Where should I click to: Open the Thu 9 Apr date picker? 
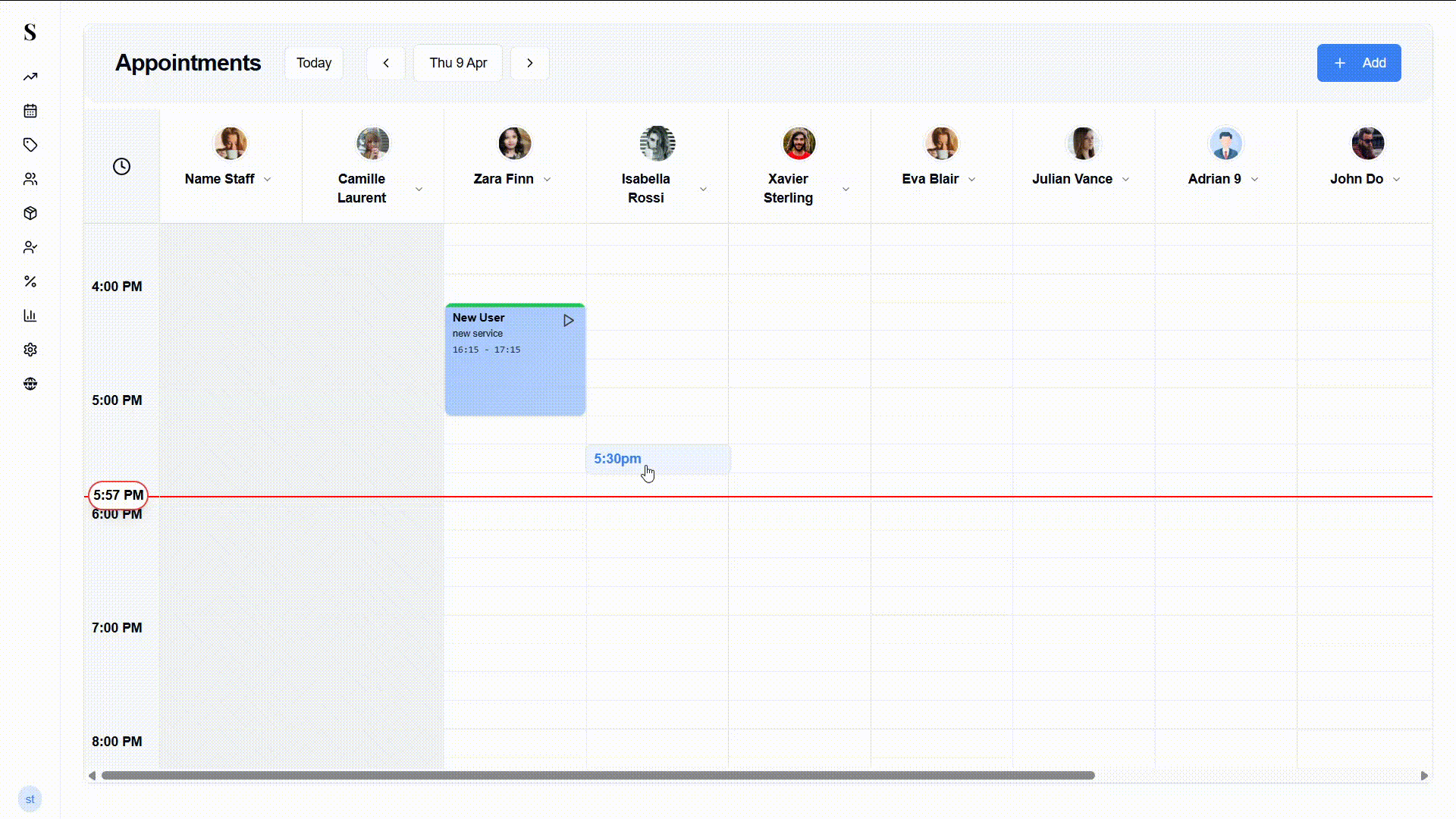[x=458, y=63]
